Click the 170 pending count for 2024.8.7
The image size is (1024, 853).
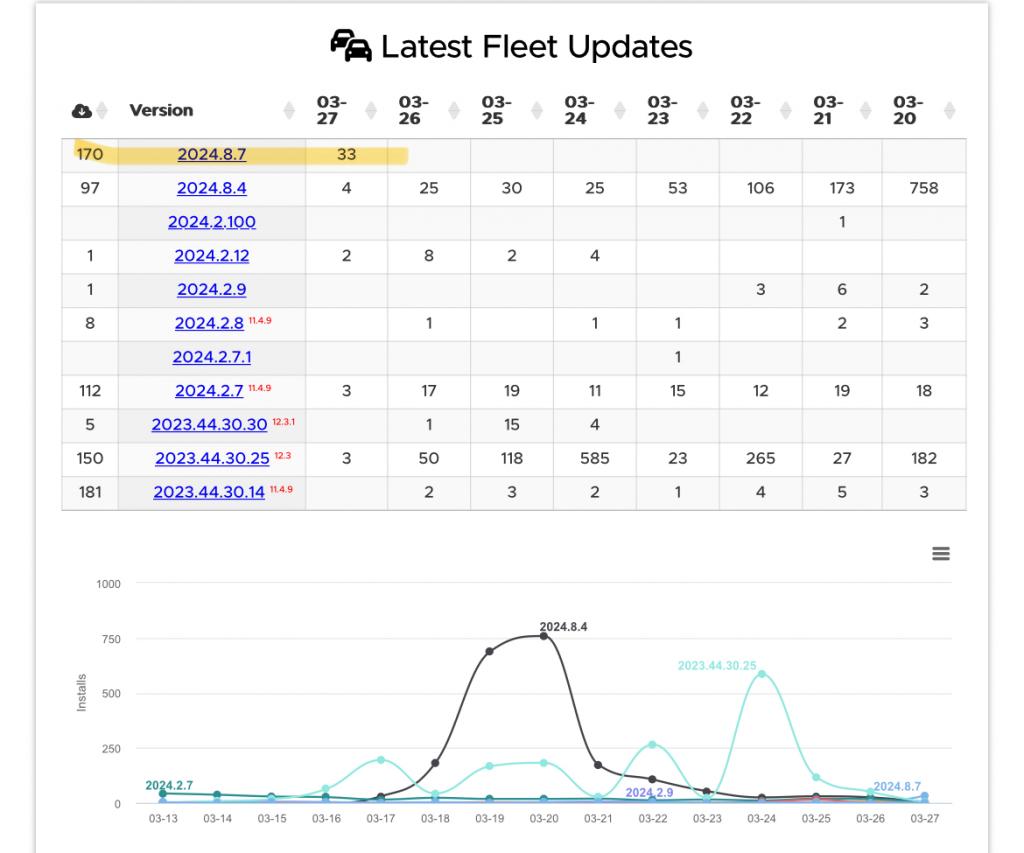[89, 154]
